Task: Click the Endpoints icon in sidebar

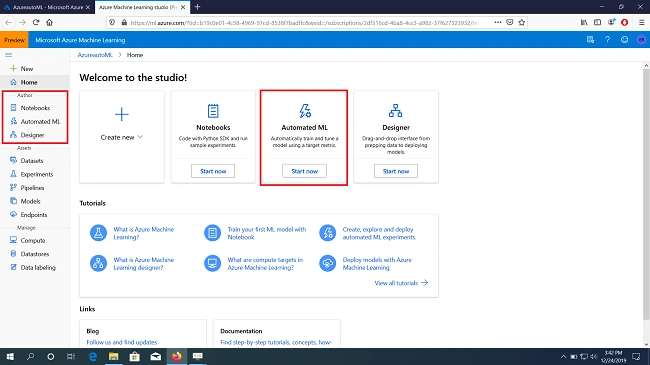Action: 13,214
